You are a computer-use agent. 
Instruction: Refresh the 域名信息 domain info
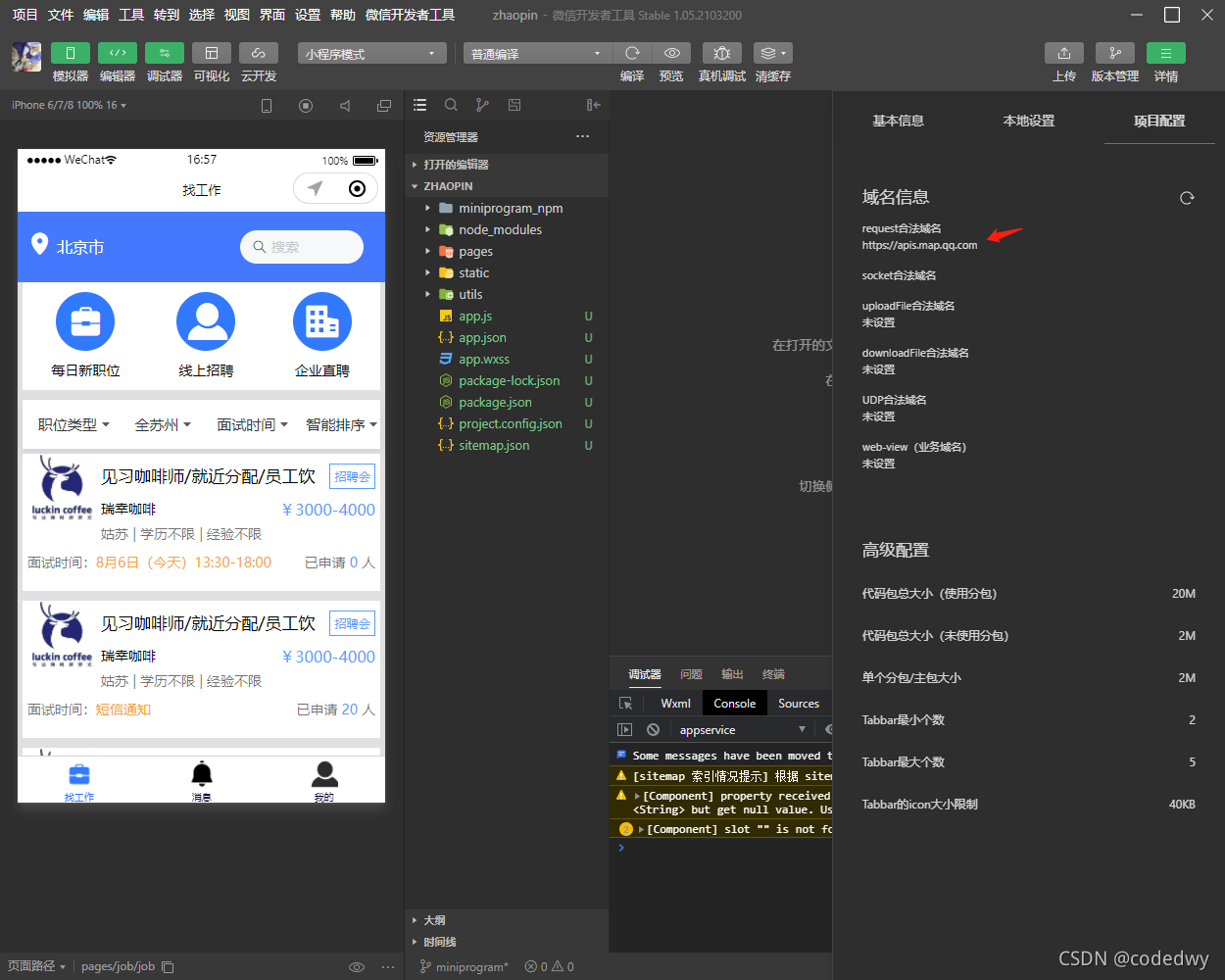point(1187,198)
